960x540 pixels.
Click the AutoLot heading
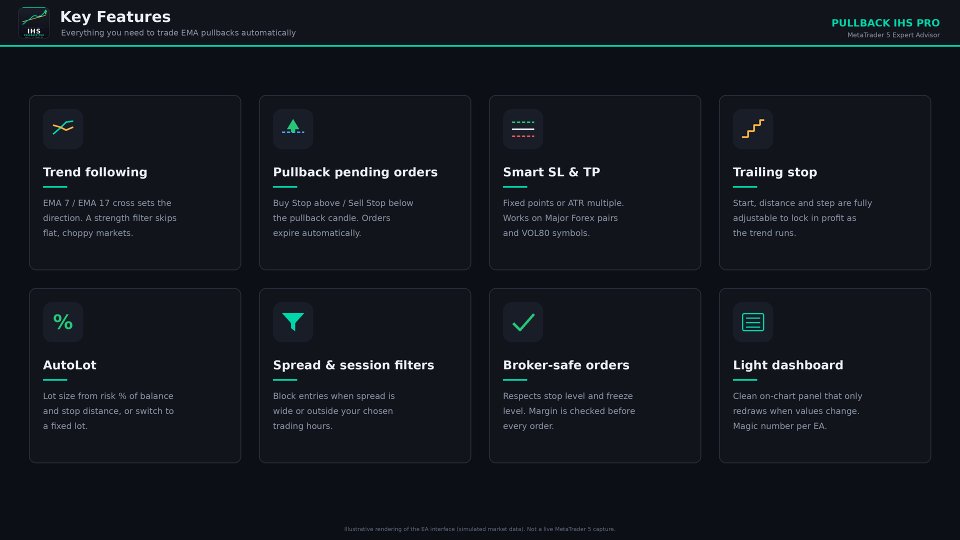tap(70, 365)
